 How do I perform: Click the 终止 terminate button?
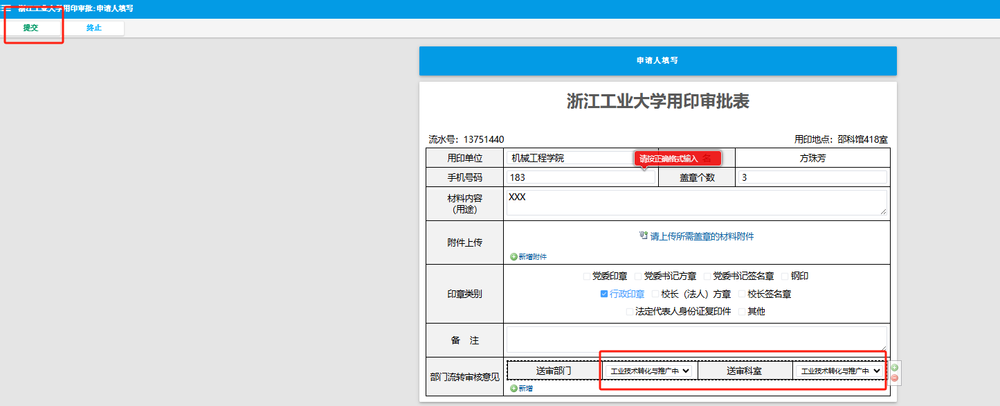pos(94,28)
